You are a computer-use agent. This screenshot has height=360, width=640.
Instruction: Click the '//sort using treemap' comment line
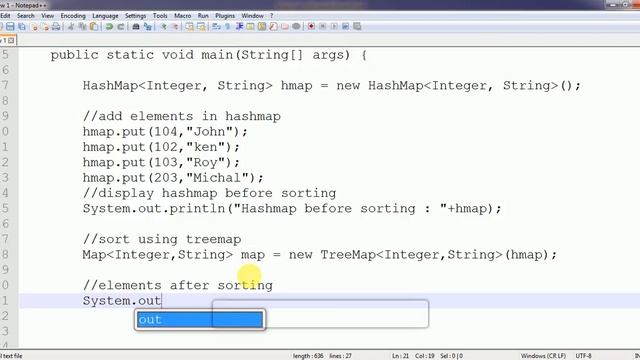[162, 239]
